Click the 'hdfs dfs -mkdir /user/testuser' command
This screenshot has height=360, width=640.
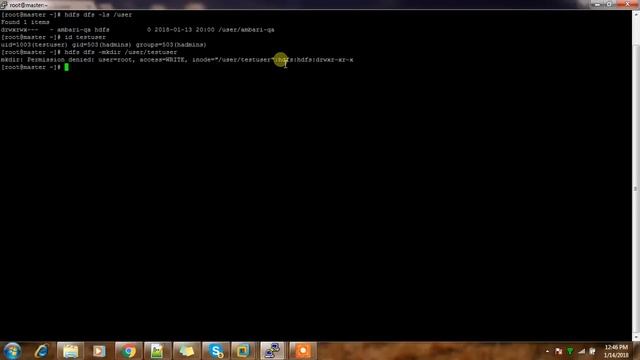[x=121, y=52]
